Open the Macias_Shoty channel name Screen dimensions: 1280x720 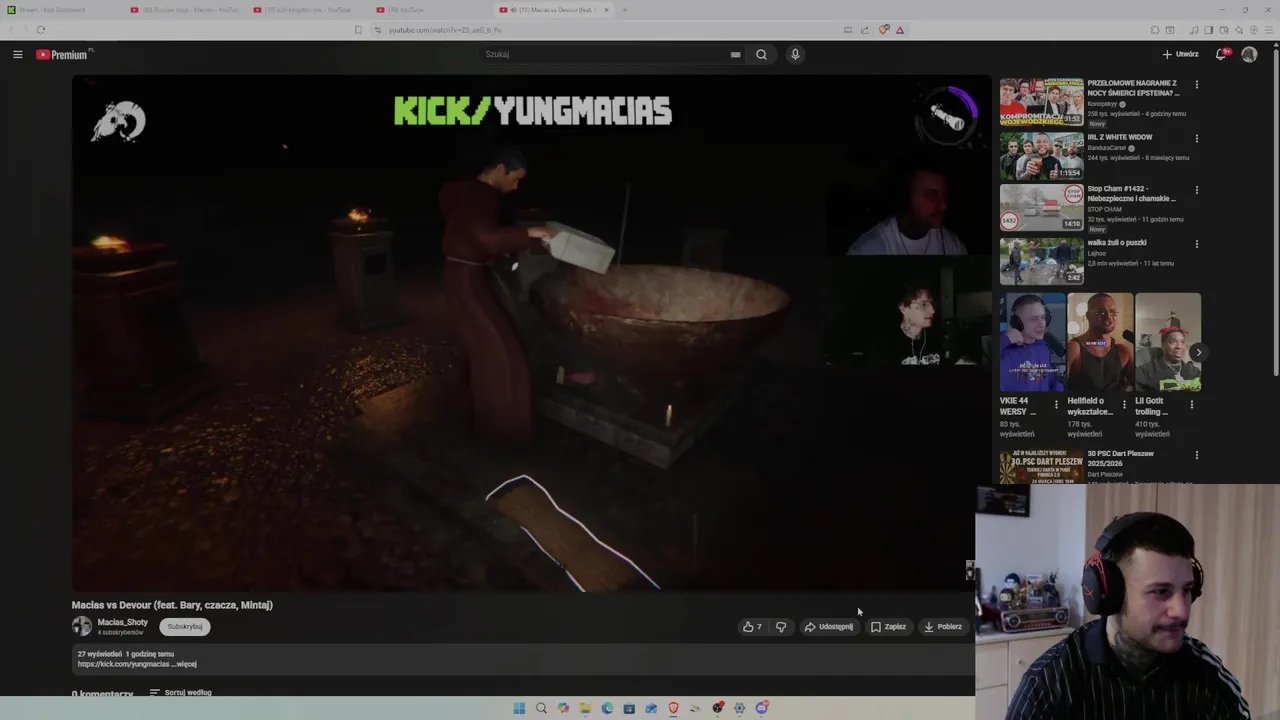click(122, 622)
